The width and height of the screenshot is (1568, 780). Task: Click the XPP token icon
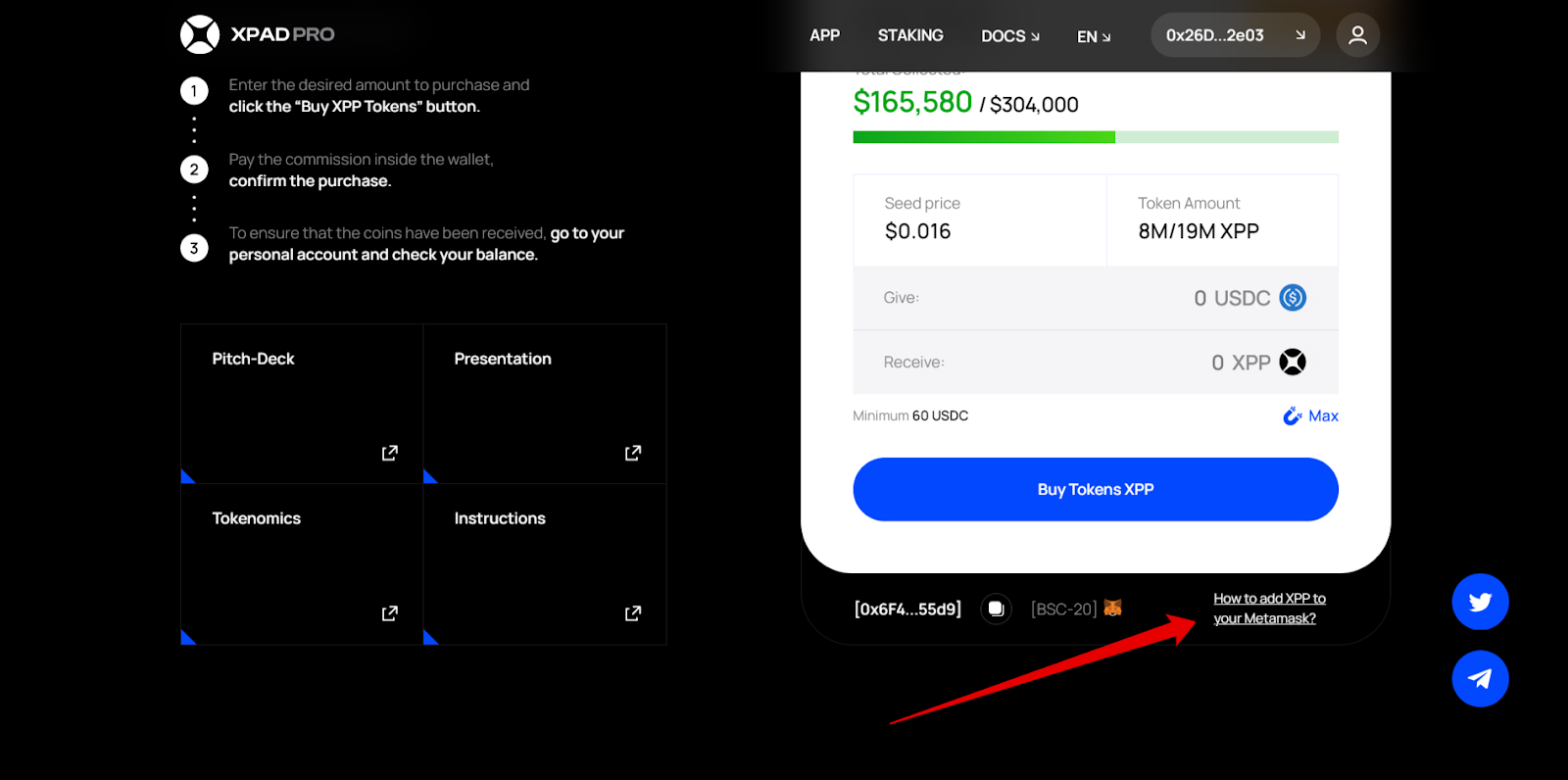tap(1293, 363)
